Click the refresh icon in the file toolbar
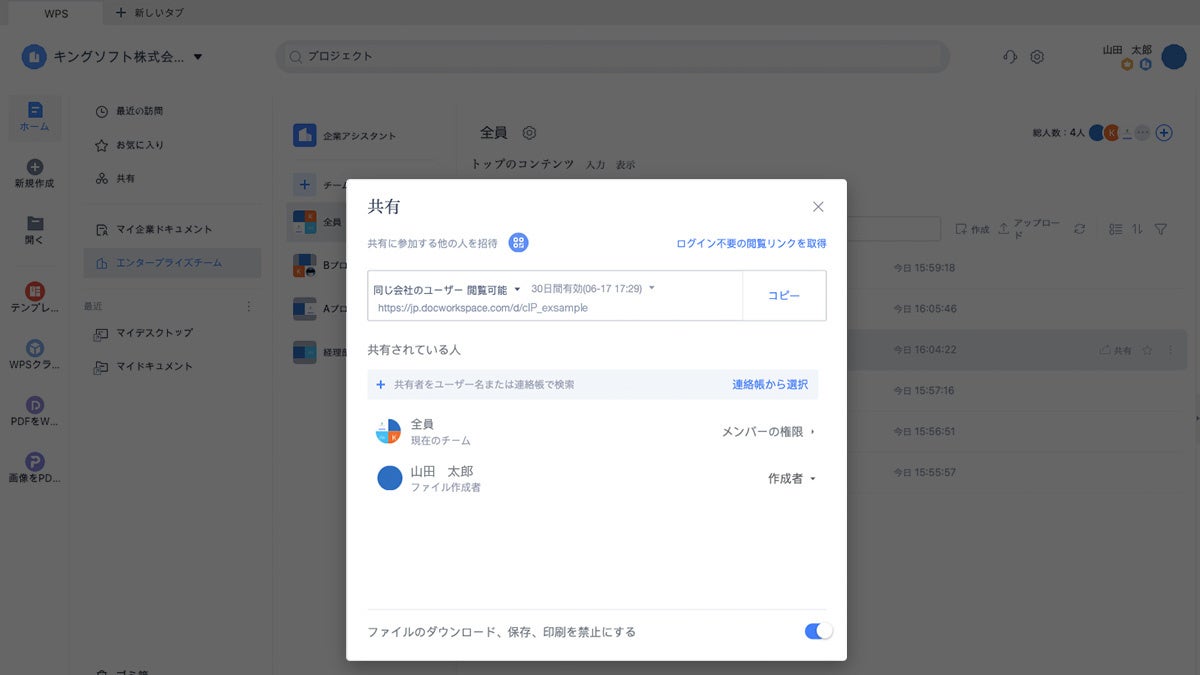This screenshot has width=1200, height=675. (x=1080, y=229)
